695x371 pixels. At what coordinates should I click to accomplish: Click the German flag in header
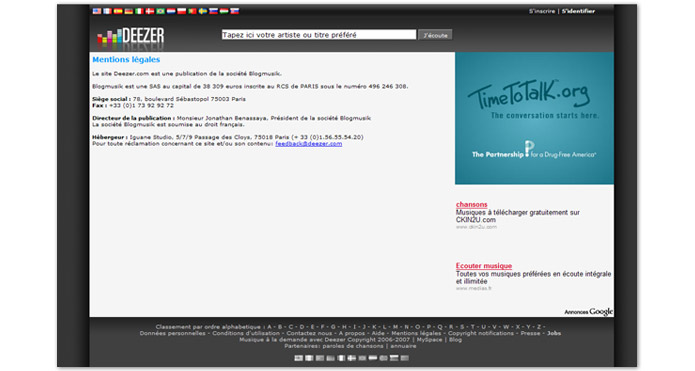click(129, 11)
